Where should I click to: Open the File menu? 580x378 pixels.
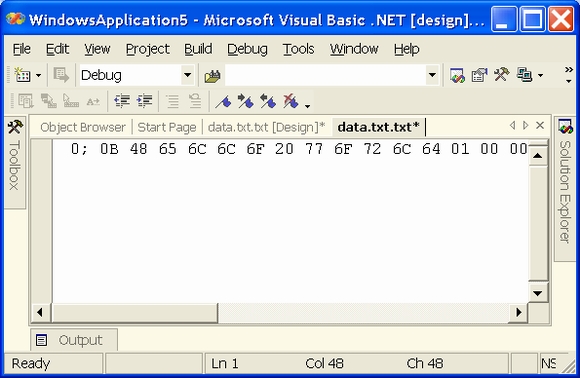[21, 49]
